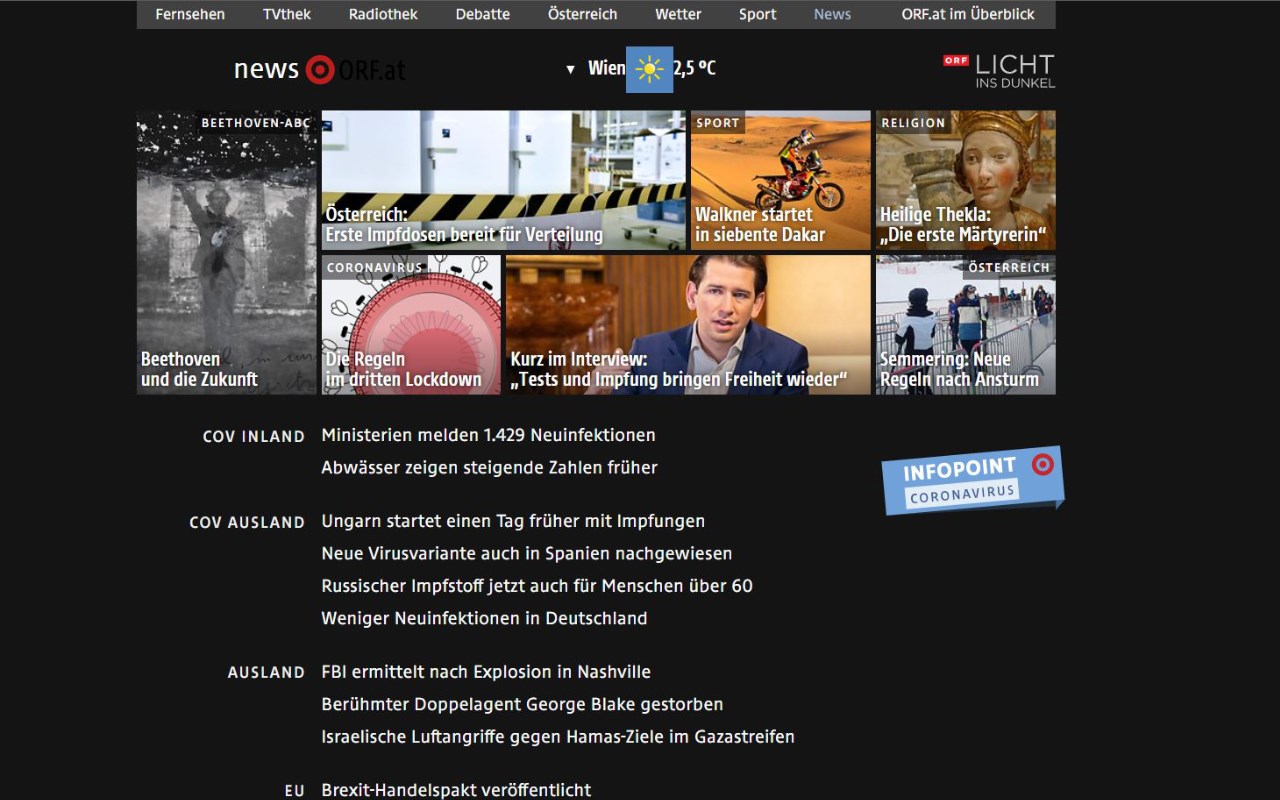Image resolution: width=1280 pixels, height=800 pixels.
Task: Open the Walkner startet in siebente Dakar story
Action: [x=781, y=180]
